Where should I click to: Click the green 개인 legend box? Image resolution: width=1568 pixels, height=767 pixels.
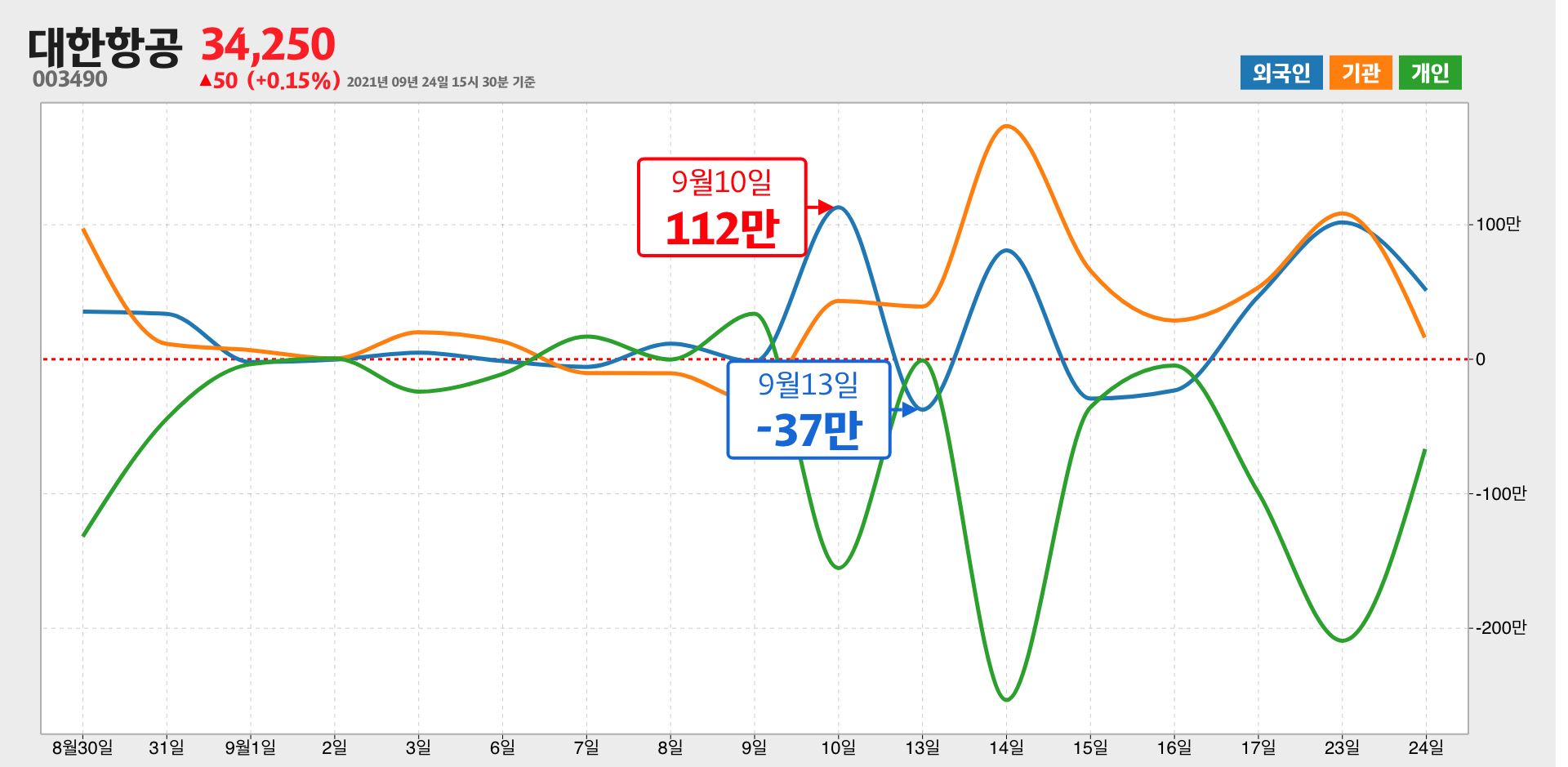[1430, 73]
